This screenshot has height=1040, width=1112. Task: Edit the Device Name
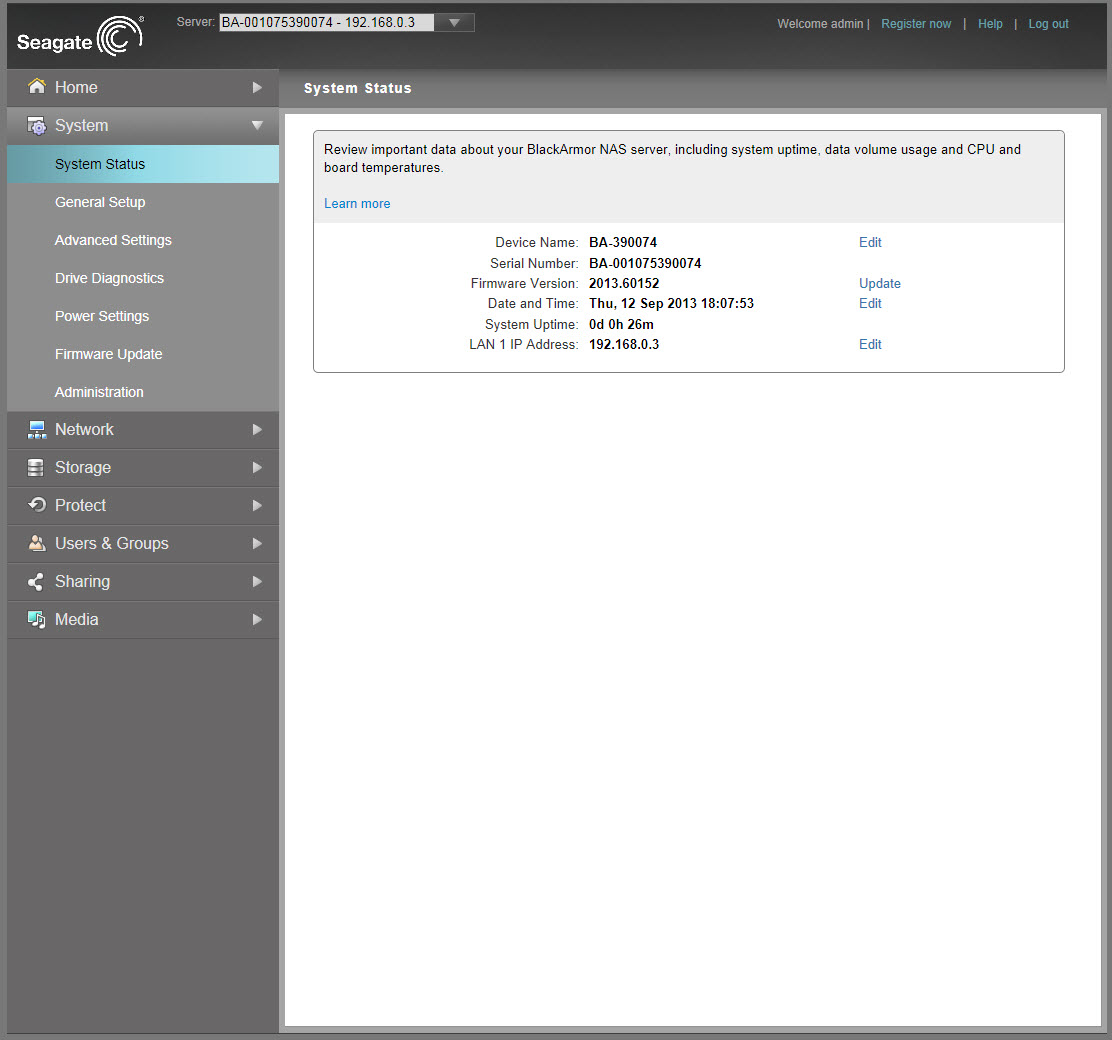pyautogui.click(x=870, y=243)
